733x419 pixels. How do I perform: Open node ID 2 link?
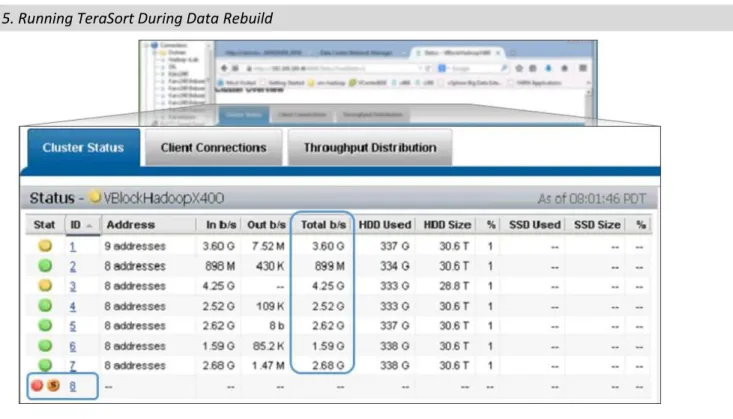[x=72, y=267]
